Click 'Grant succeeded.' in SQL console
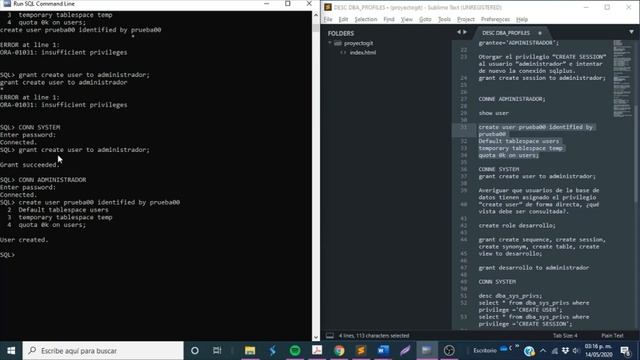The width and height of the screenshot is (640, 360). pos(30,165)
